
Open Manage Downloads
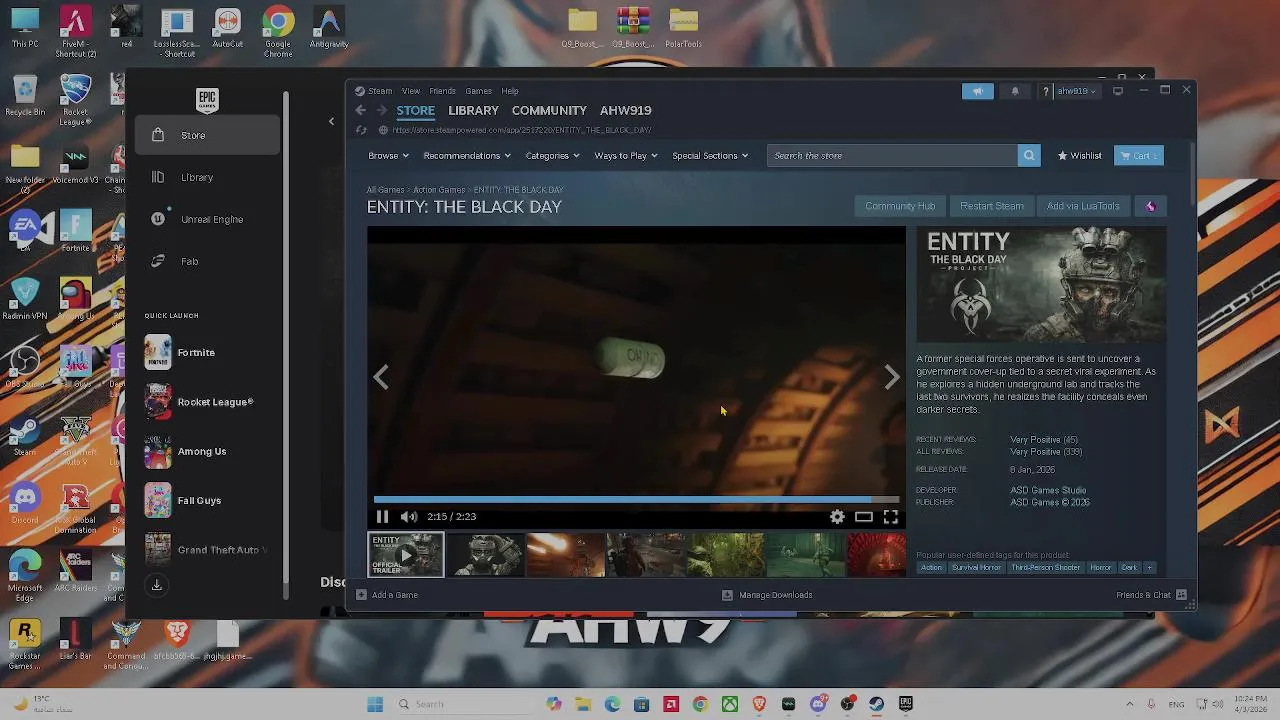[x=767, y=595]
